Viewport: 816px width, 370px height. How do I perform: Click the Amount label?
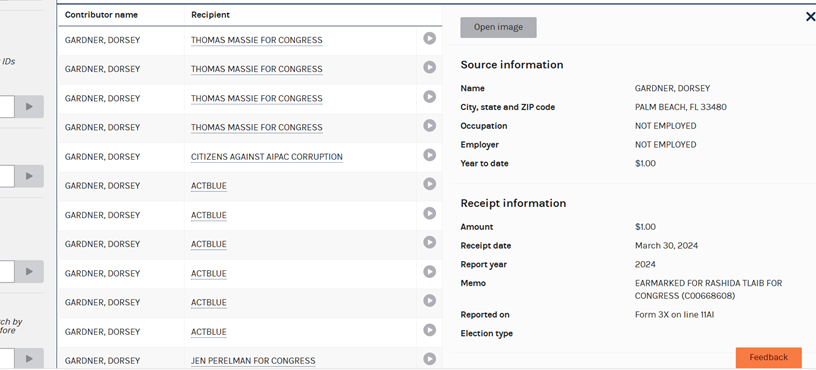point(477,227)
